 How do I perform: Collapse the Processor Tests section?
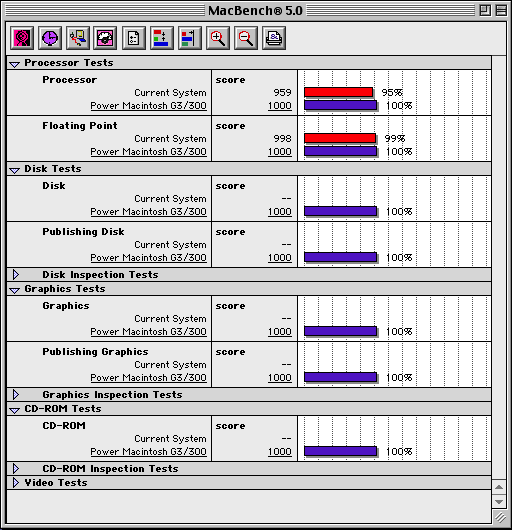[15, 64]
